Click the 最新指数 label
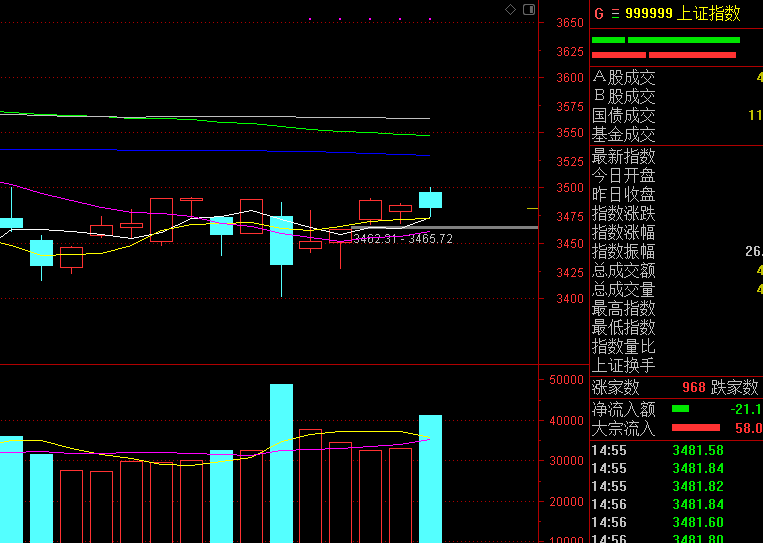Screen dimensions: 763x543 pos(624,156)
